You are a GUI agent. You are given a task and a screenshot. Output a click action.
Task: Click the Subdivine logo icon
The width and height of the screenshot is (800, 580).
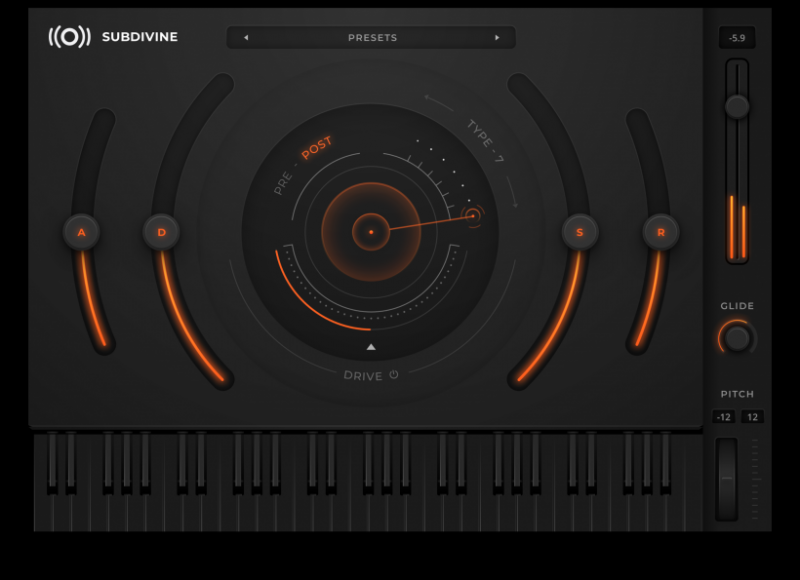tap(70, 37)
